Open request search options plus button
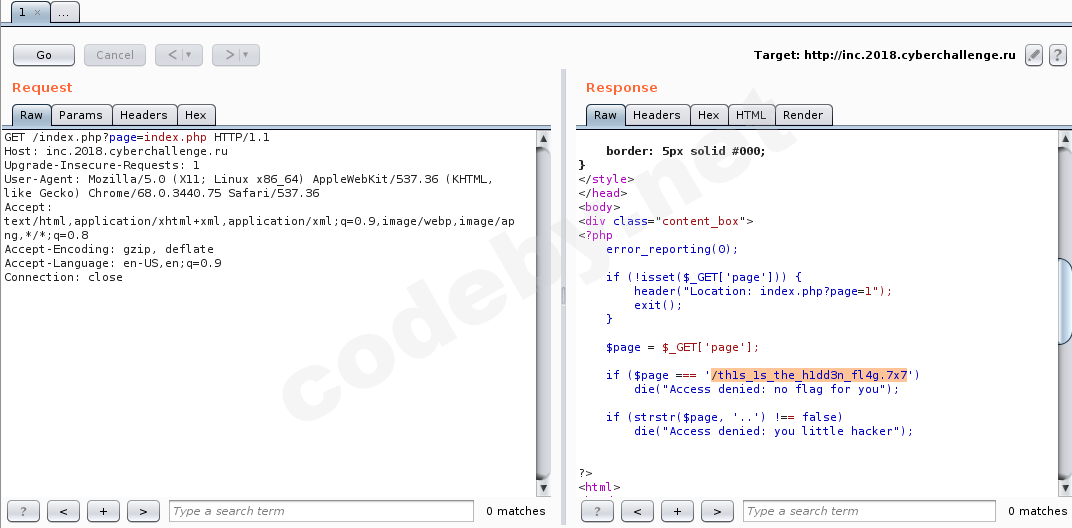Screen dimensions: 1072x528 click(x=103, y=511)
